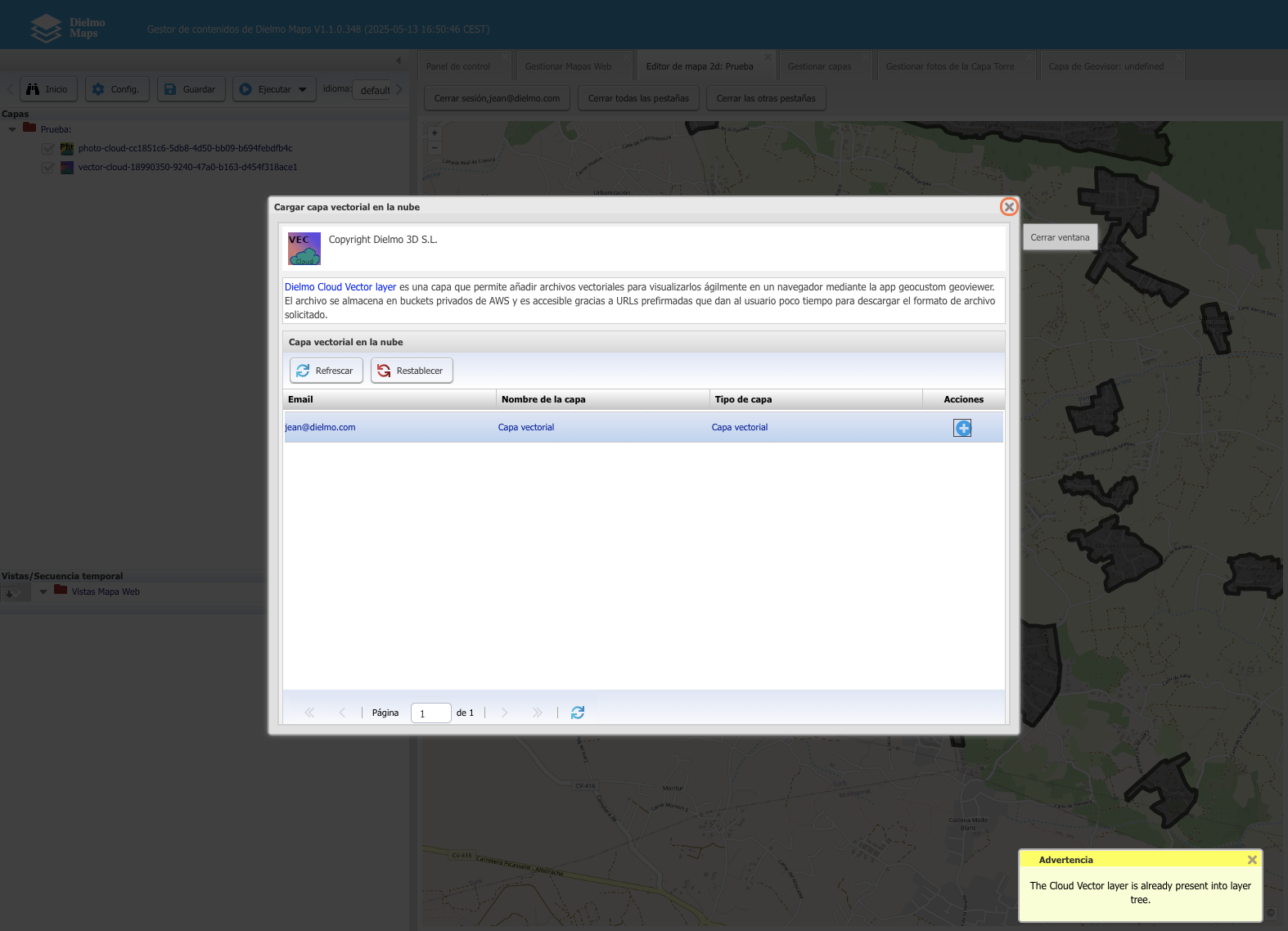Select the jean@dielmo.com email cell
Viewport: 1288px width, 931px height.
pyautogui.click(x=320, y=427)
